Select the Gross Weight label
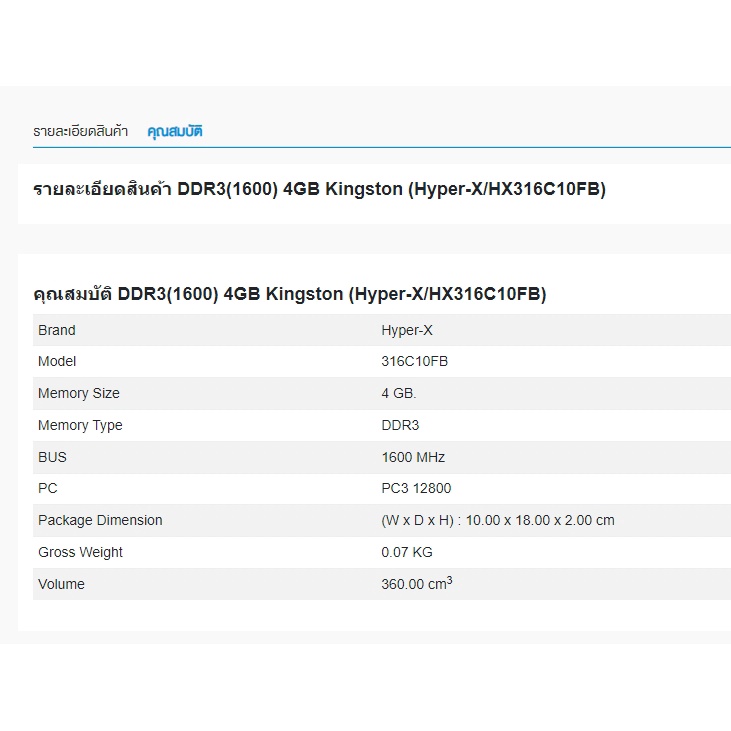The image size is (731, 731). click(80, 552)
